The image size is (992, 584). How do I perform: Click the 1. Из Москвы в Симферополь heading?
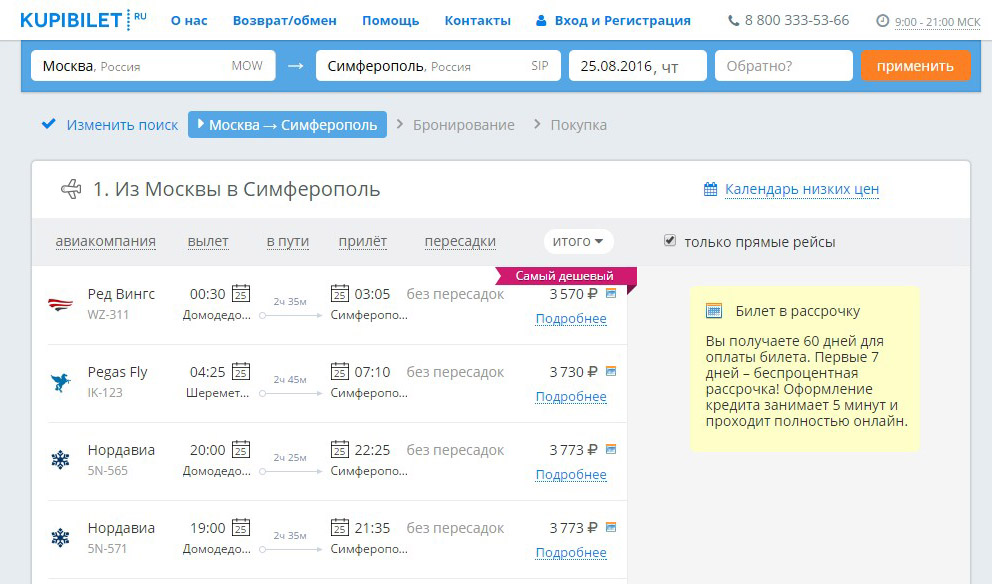[x=237, y=189]
